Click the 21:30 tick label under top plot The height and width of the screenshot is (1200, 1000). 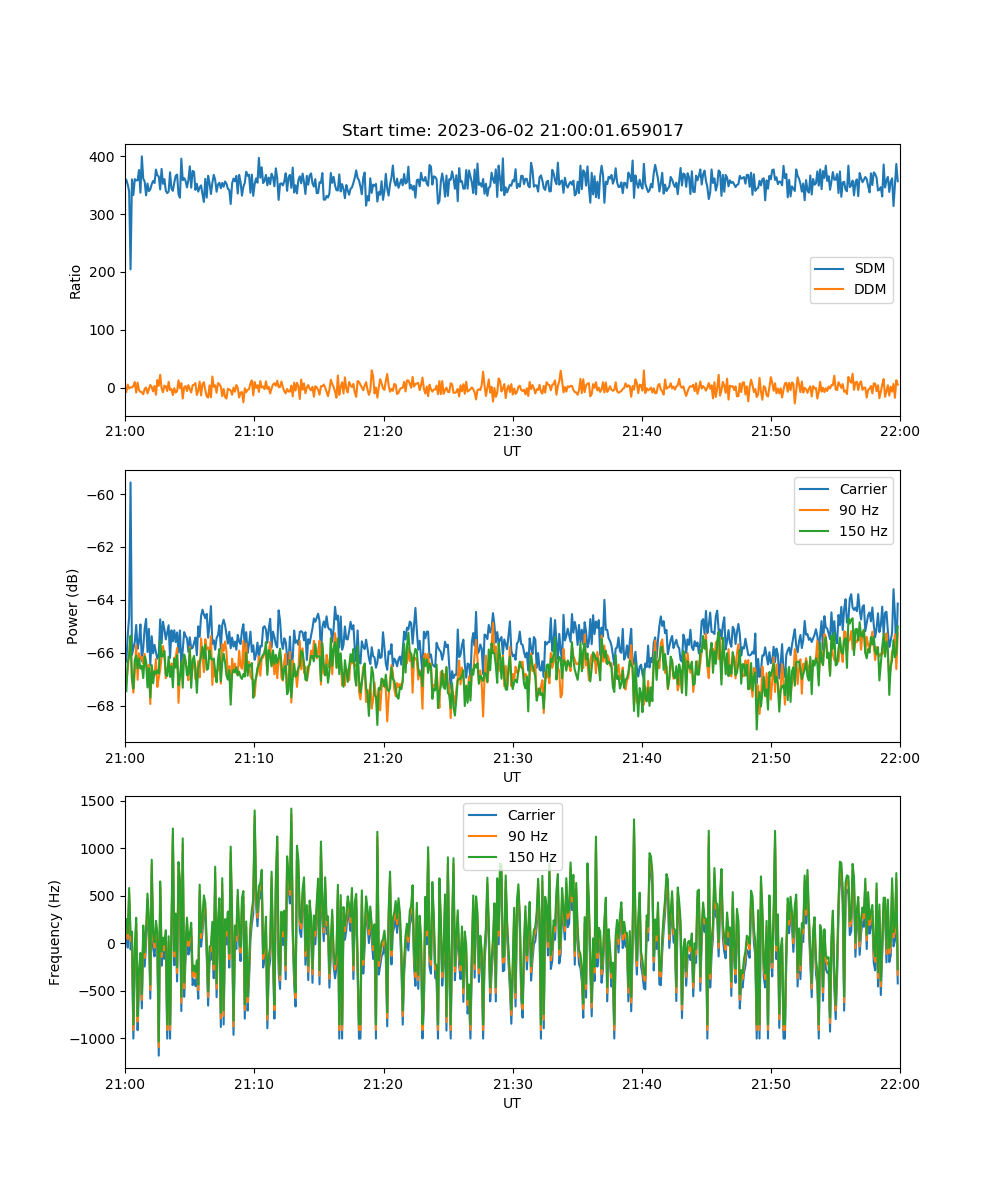(x=512, y=431)
